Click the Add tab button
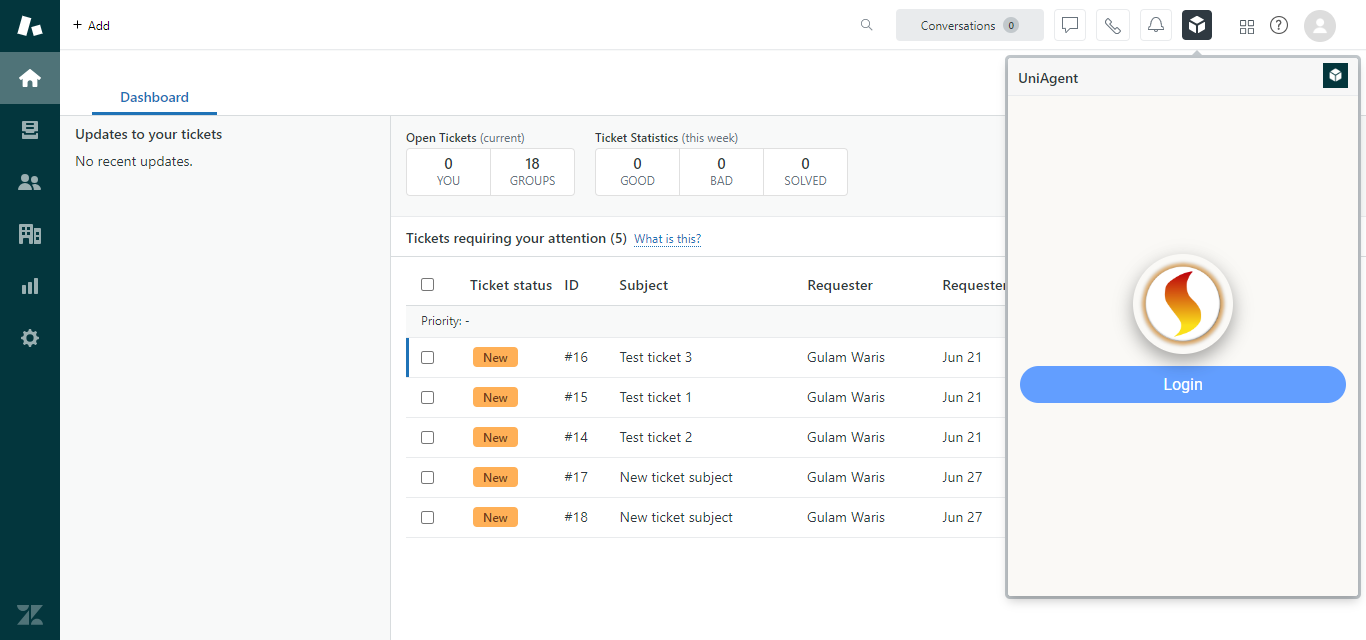The image size is (1366, 640). [91, 25]
